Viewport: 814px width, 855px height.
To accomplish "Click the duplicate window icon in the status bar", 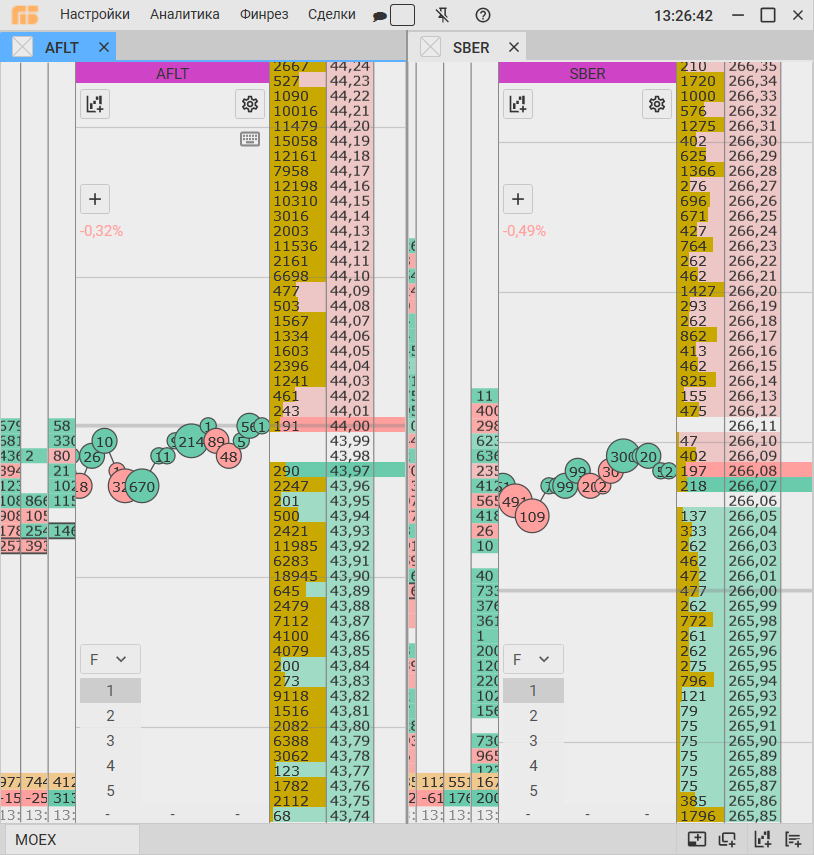I will [x=727, y=839].
